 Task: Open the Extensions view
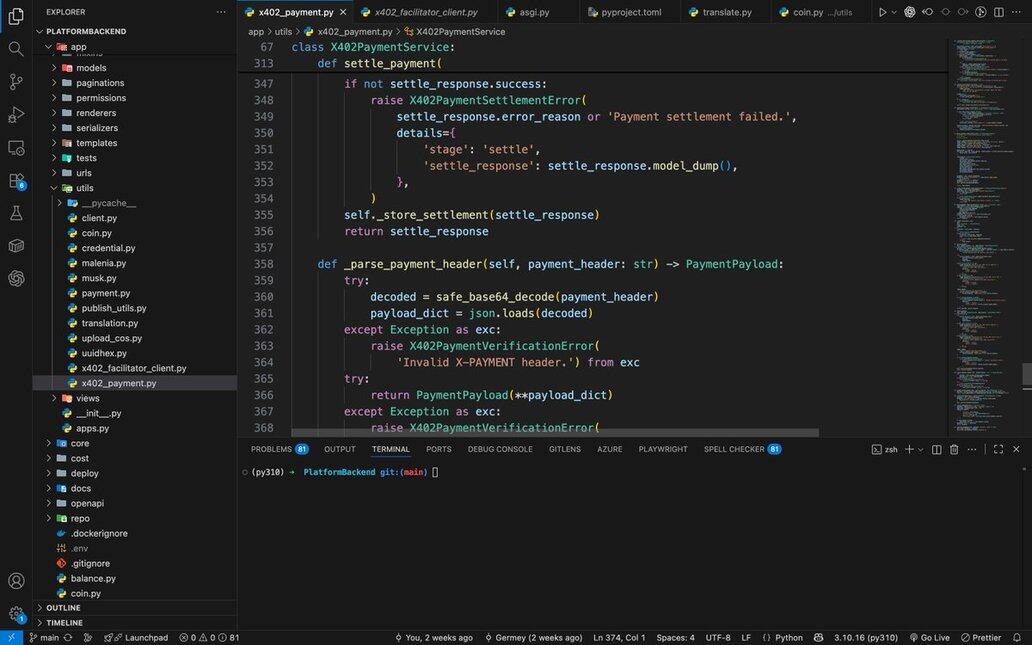16,181
